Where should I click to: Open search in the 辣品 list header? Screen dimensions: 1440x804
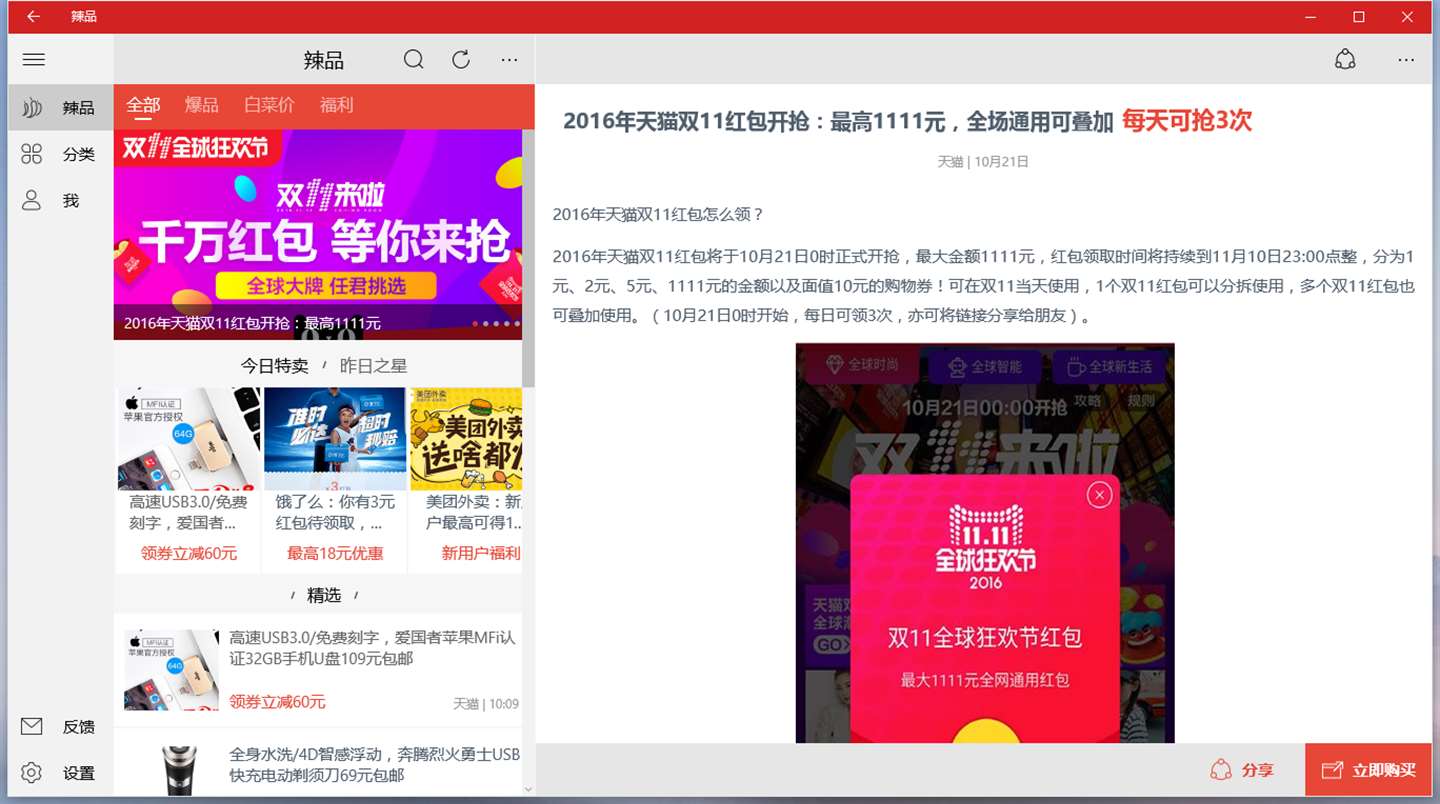point(413,60)
